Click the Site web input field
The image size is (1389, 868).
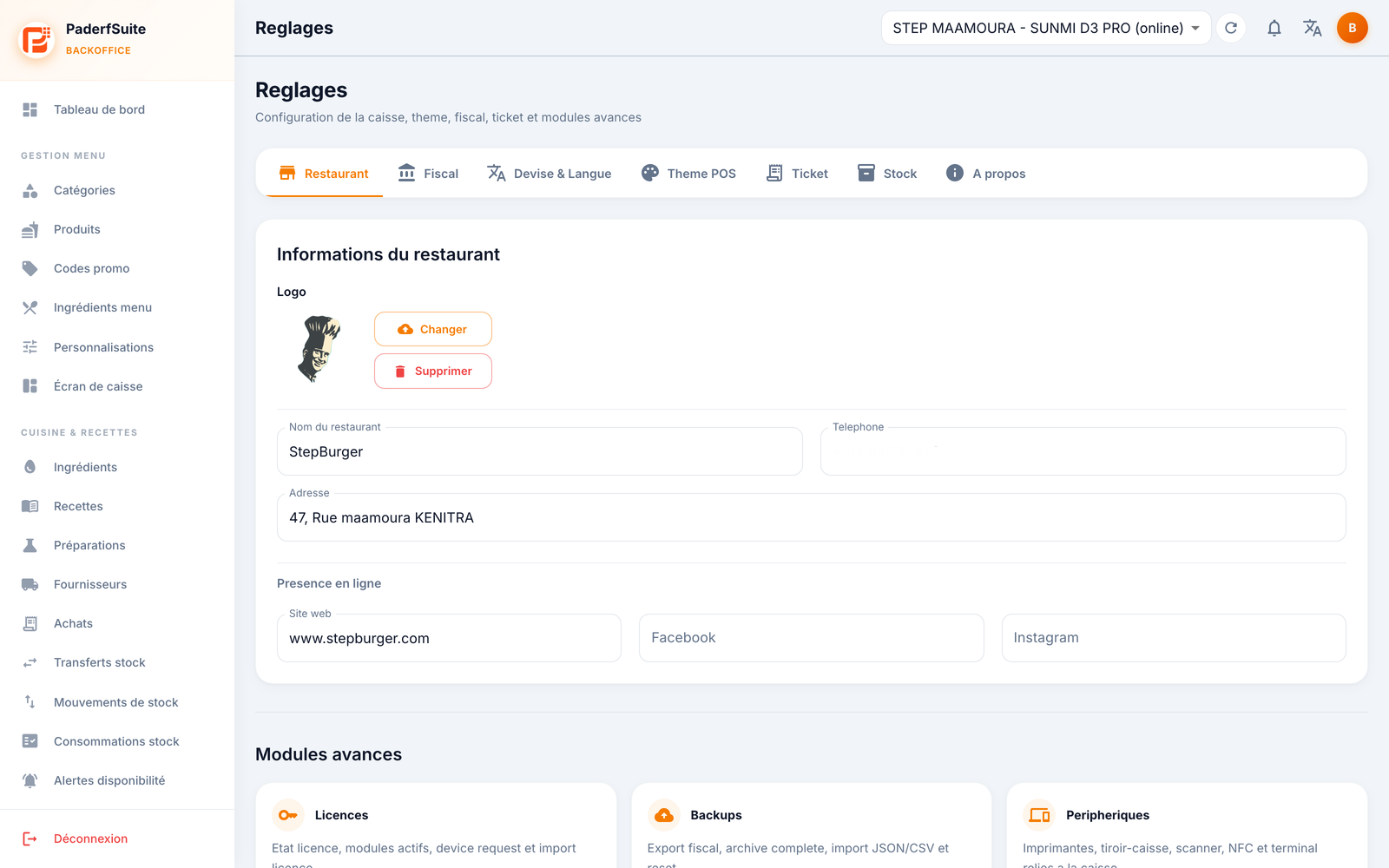(449, 638)
